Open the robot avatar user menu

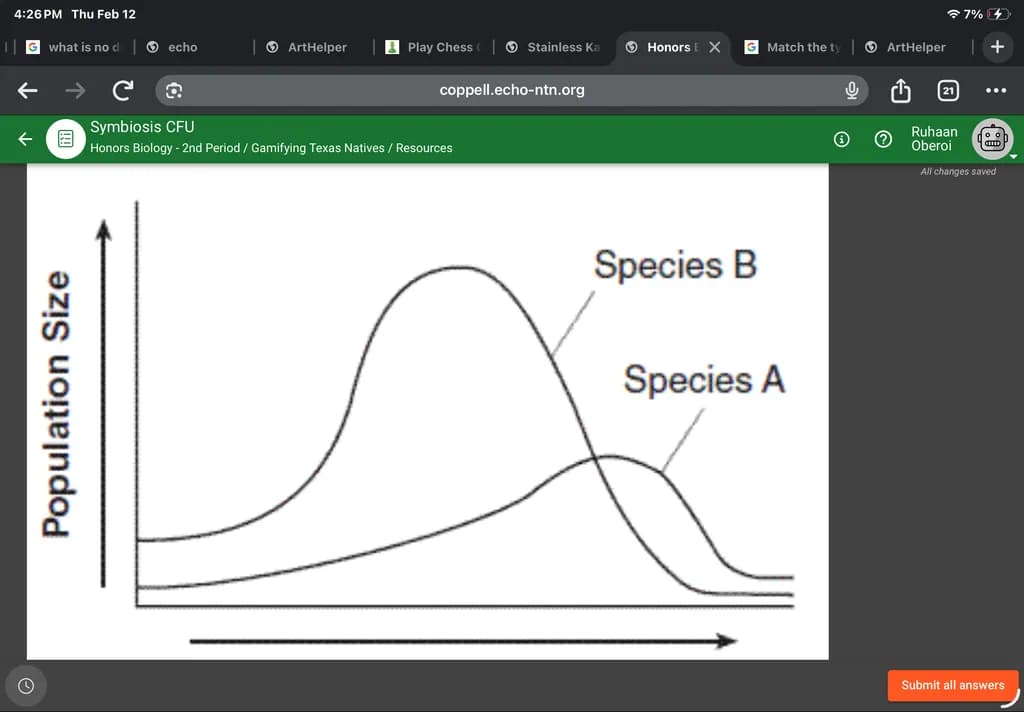993,138
